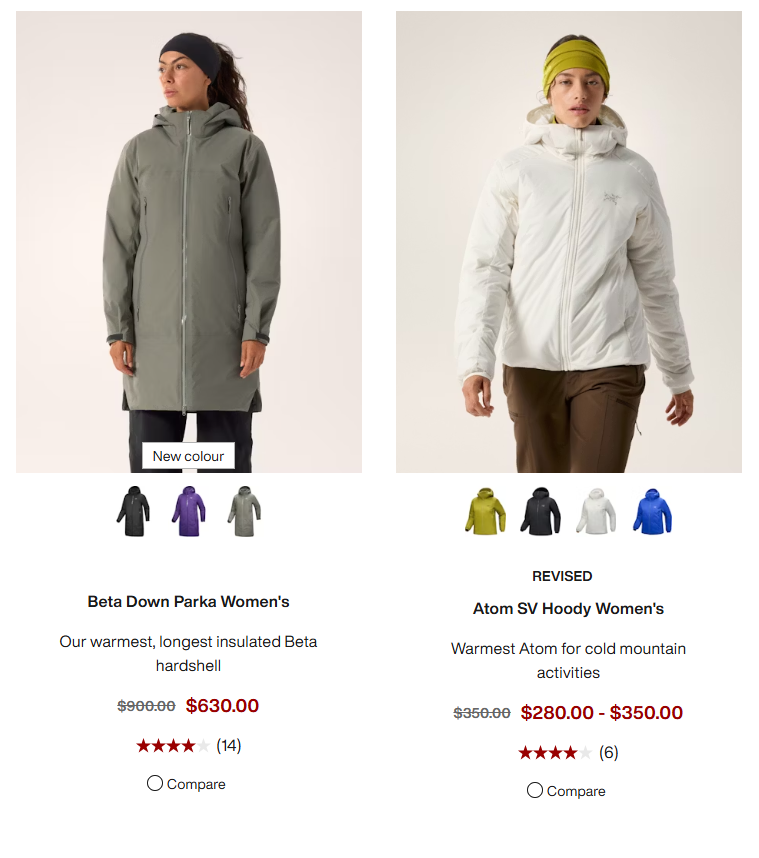Click the white hoody model product photo
This screenshot has height=858, width=759.
click(x=569, y=242)
